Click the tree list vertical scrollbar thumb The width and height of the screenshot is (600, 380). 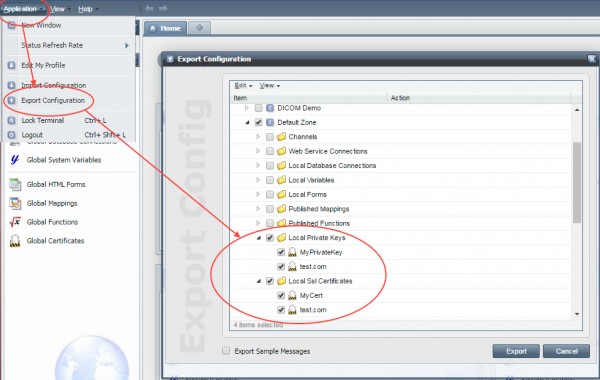pyautogui.click(x=577, y=182)
